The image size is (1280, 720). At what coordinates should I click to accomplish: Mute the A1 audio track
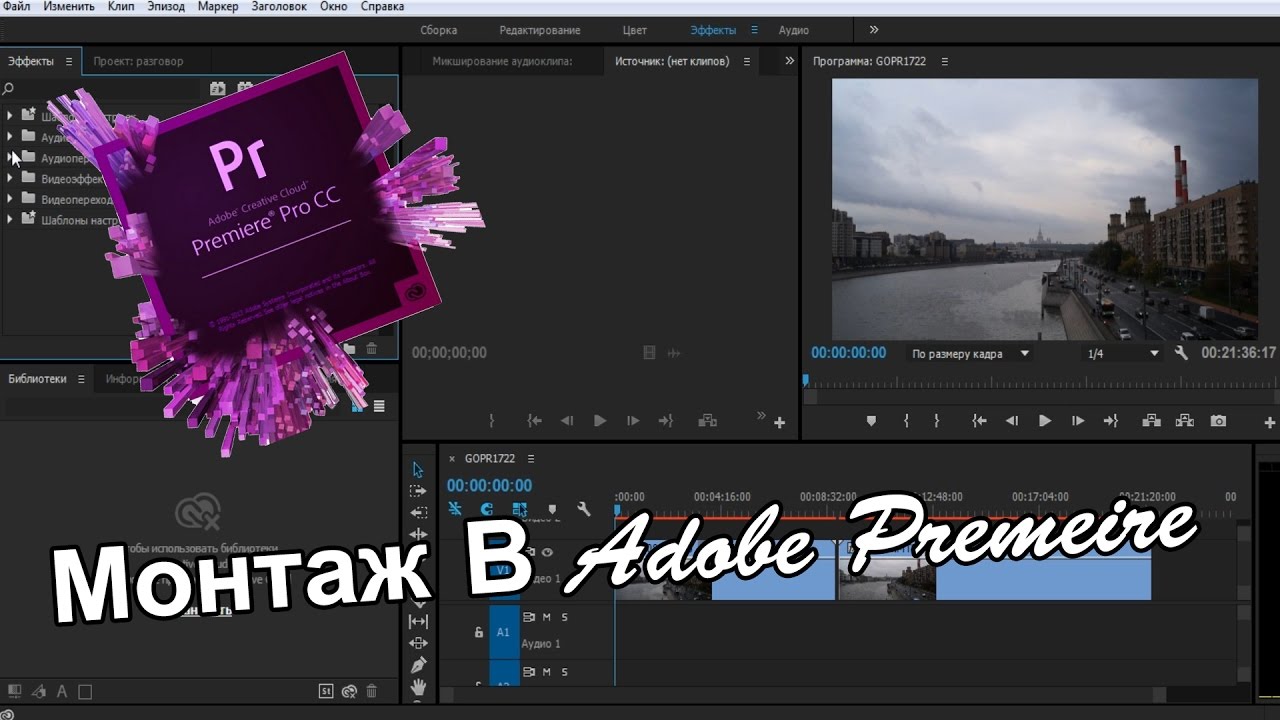(547, 617)
